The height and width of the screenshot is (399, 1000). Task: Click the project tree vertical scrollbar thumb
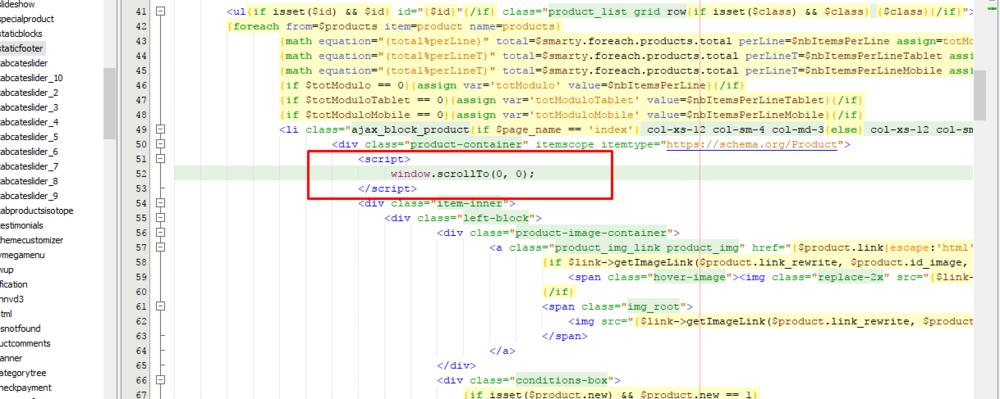(x=109, y=103)
